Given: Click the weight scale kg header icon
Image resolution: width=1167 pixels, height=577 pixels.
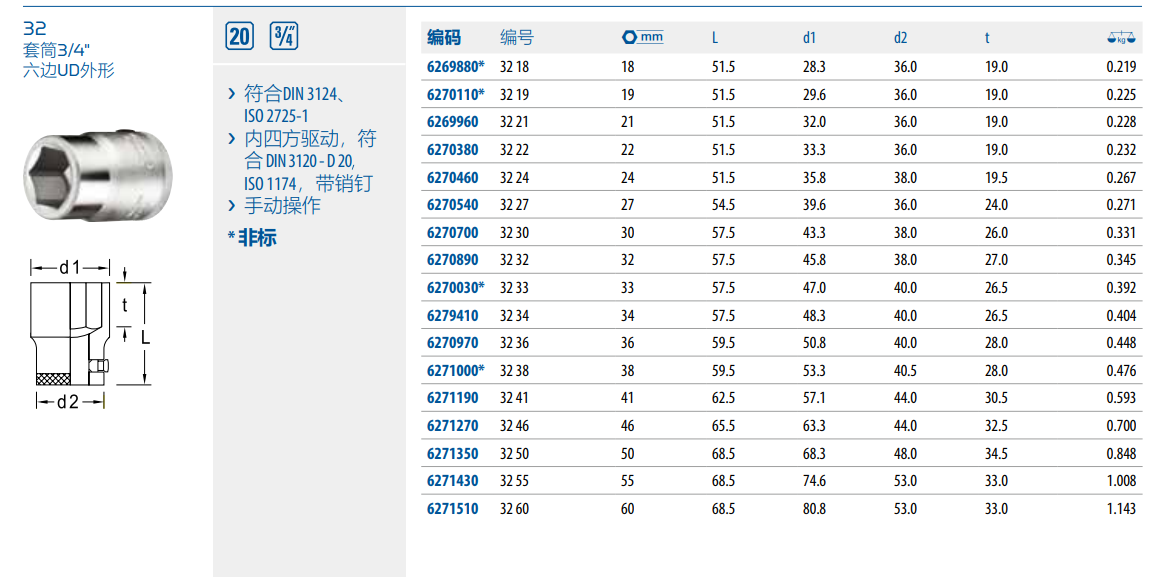Looking at the screenshot, I should (x=1122, y=38).
